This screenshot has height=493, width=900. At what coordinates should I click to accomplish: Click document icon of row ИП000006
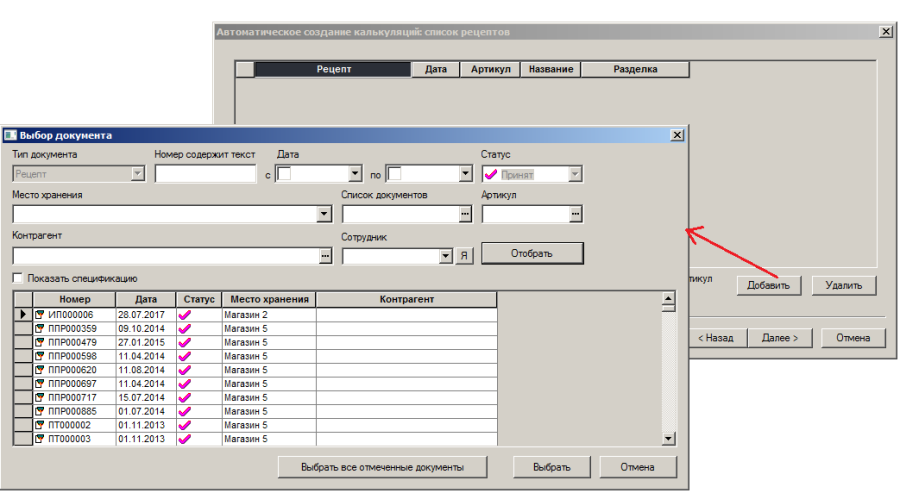40,315
